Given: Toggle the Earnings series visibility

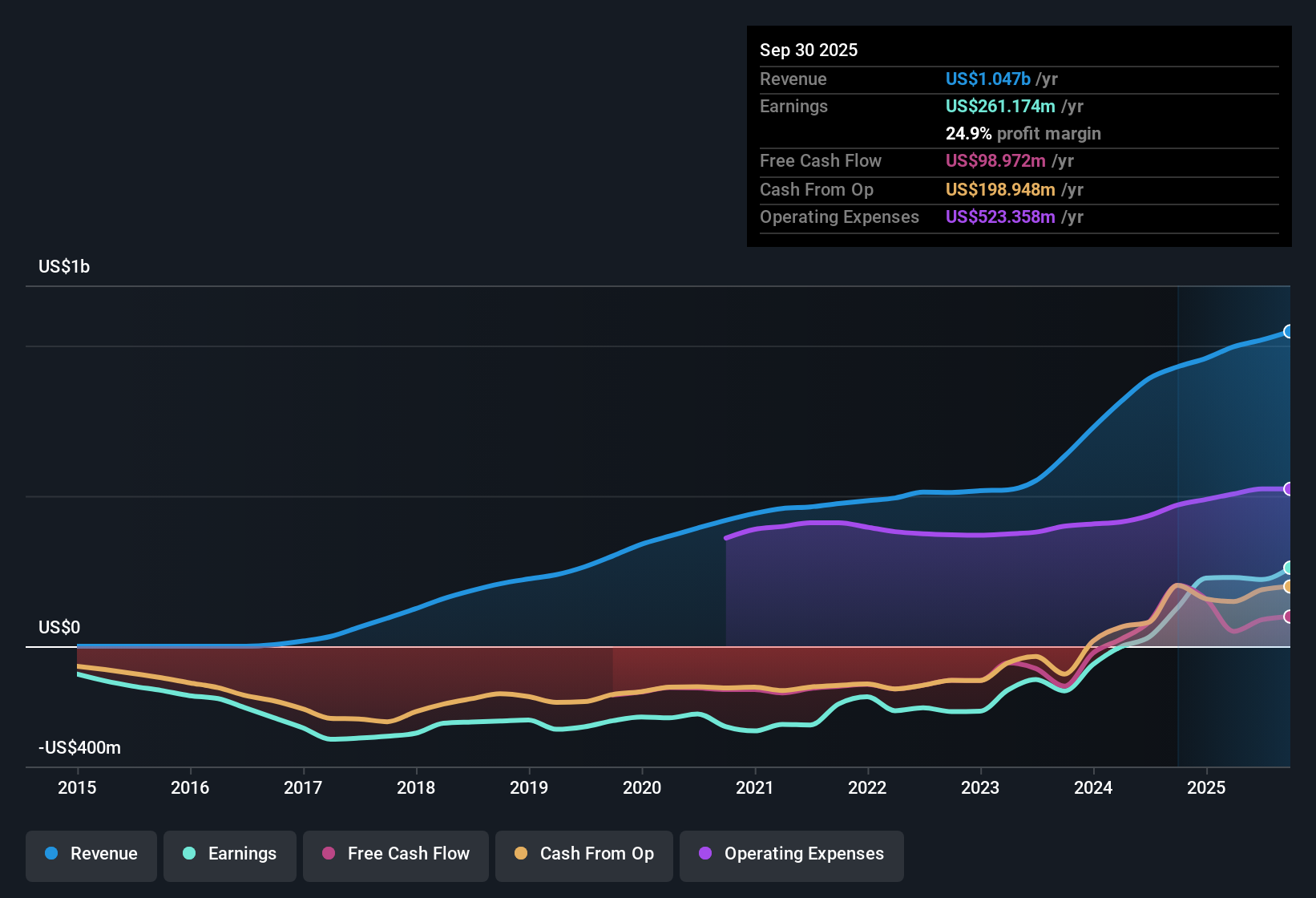Looking at the screenshot, I should point(229,855).
